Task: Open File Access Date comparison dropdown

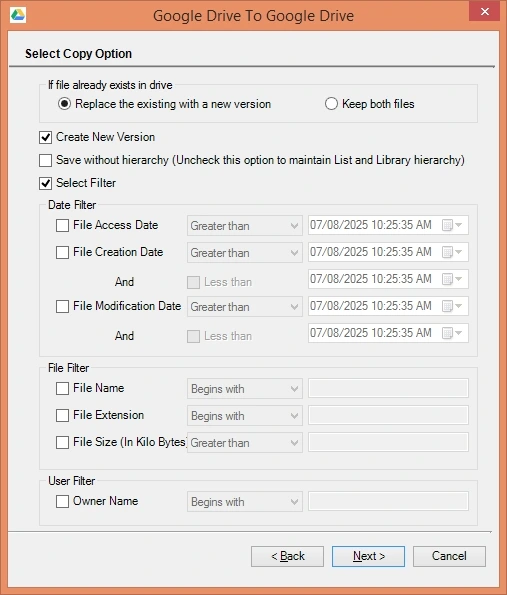Action: tap(245, 226)
